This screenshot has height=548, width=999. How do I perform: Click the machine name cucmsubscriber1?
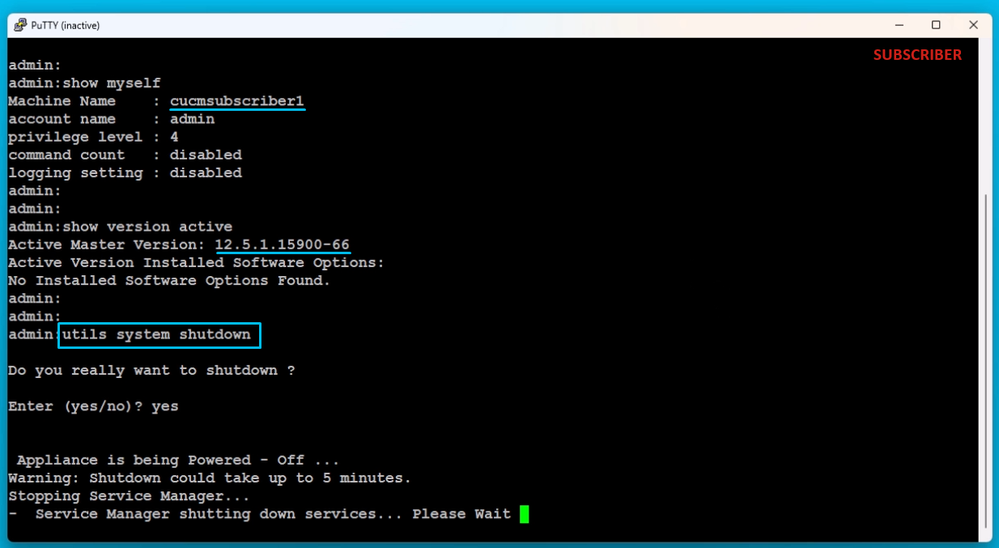237,101
